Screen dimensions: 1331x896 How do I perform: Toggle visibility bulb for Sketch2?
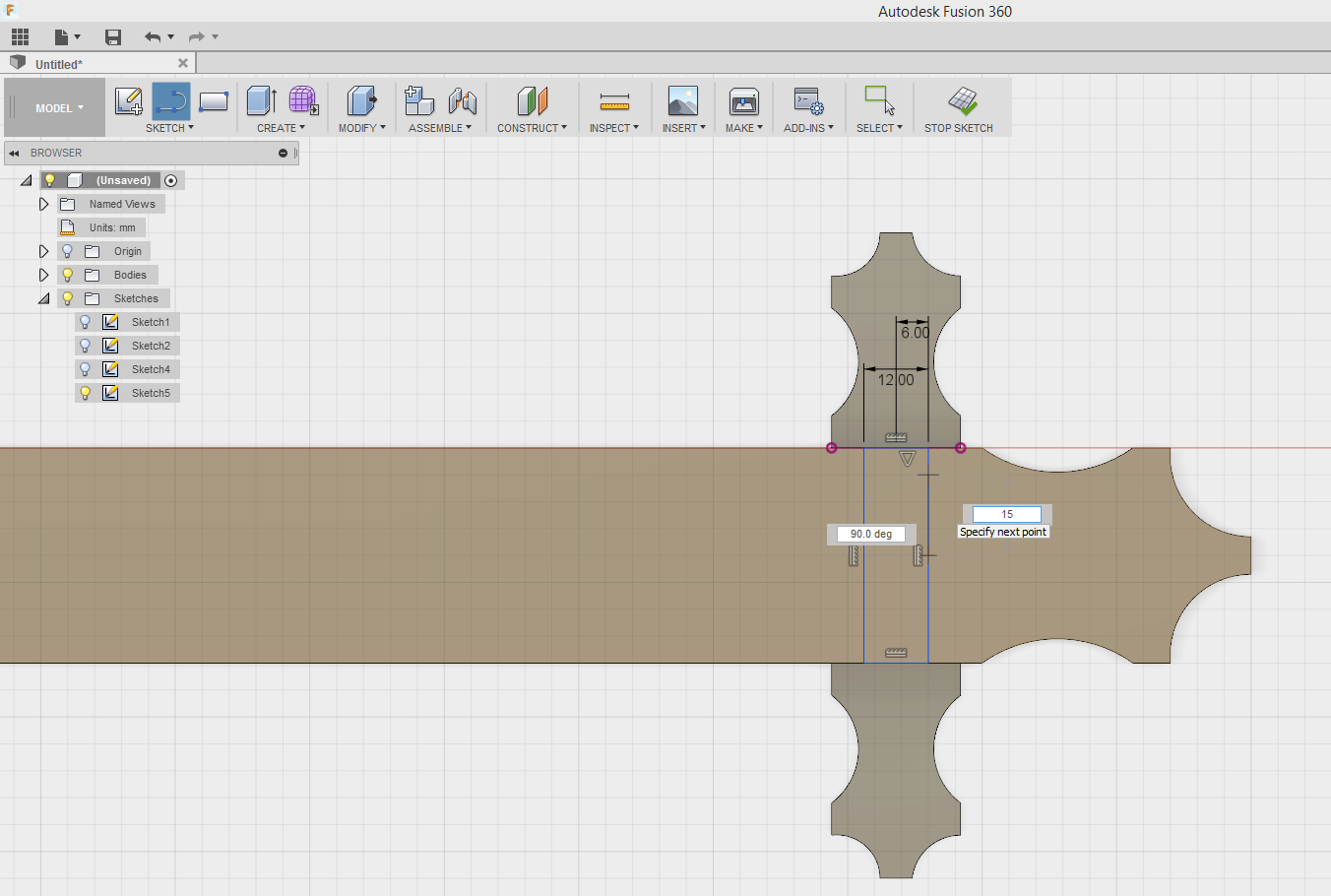tap(86, 346)
